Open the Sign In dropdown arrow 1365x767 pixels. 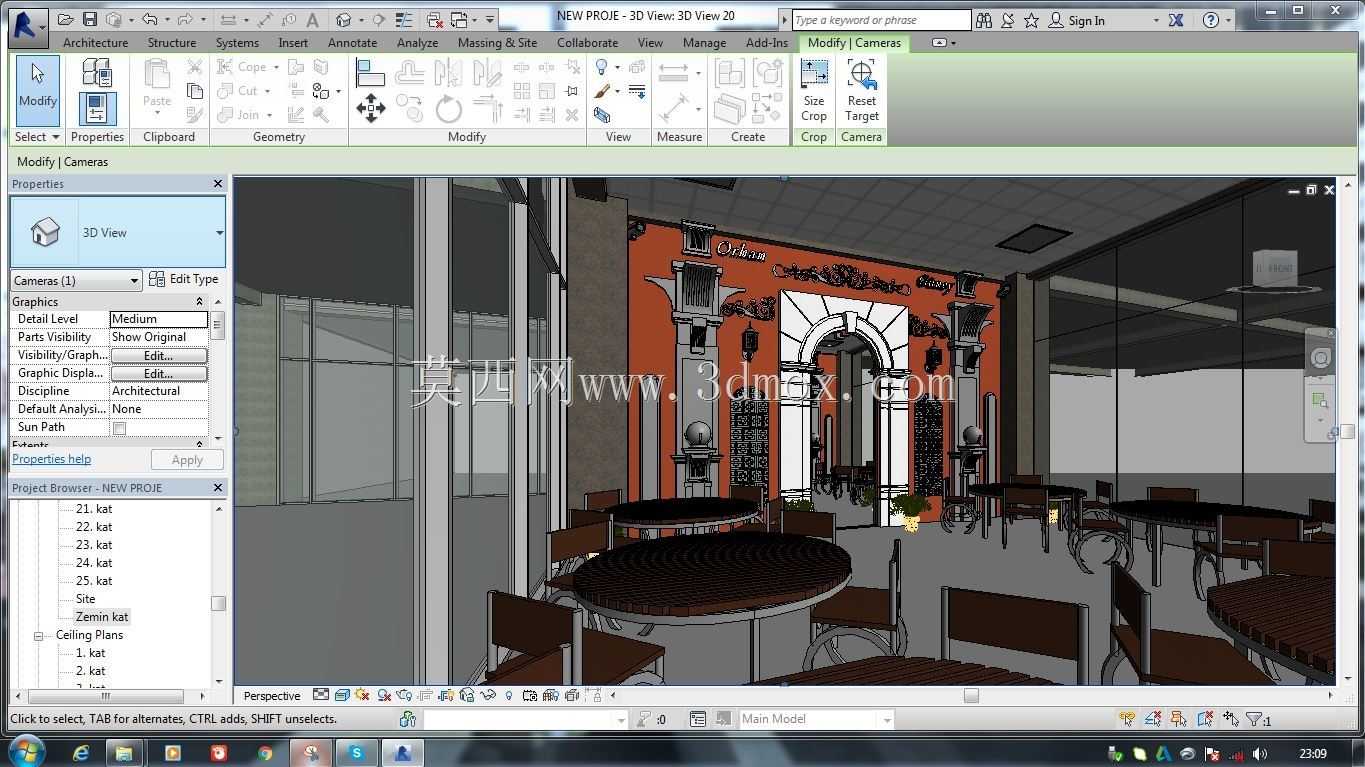1156,21
